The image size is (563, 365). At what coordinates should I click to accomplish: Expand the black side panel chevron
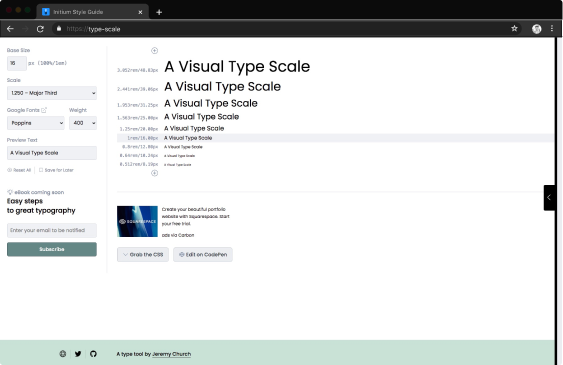pos(549,197)
